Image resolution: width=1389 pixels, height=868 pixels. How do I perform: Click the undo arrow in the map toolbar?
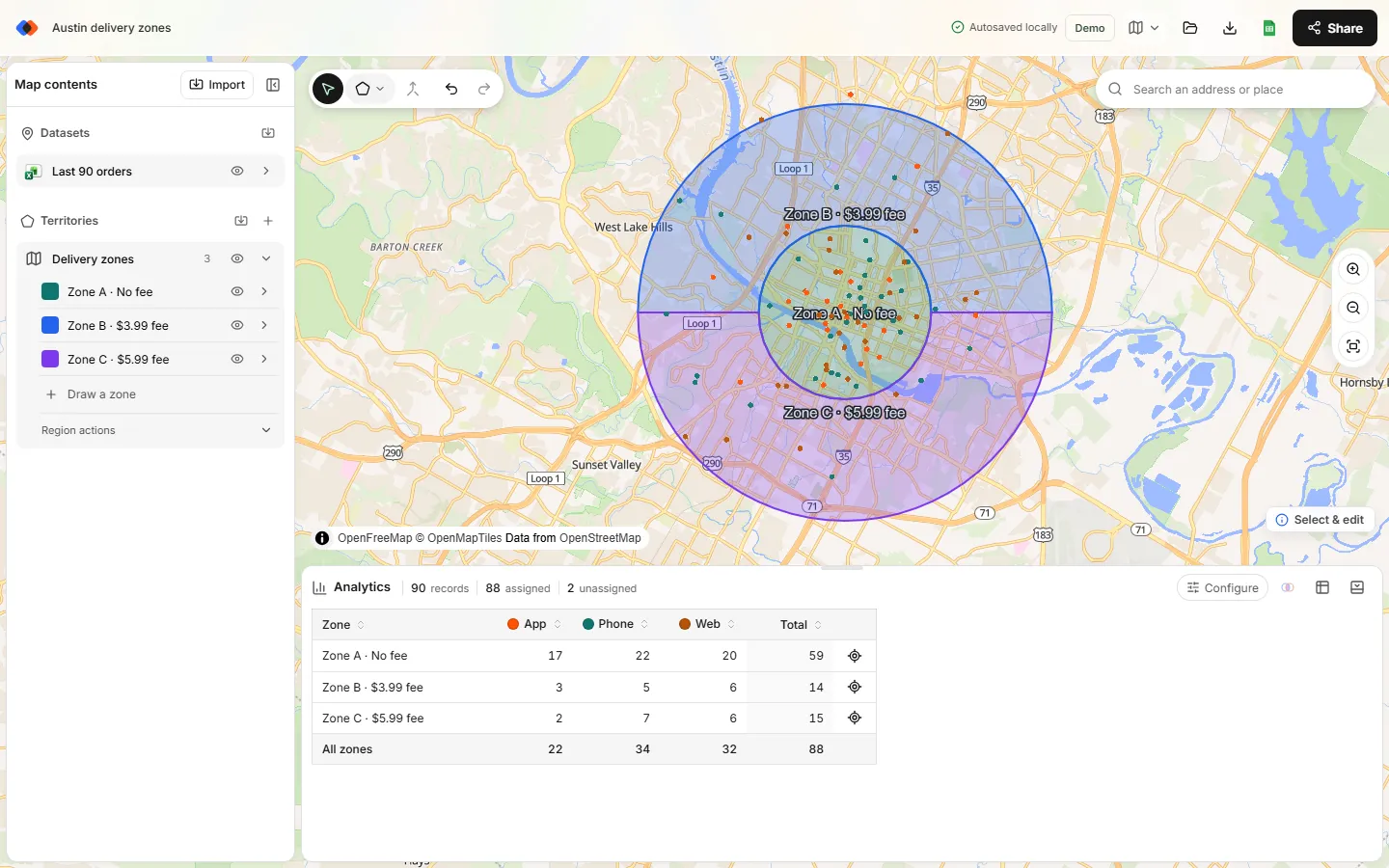click(451, 89)
